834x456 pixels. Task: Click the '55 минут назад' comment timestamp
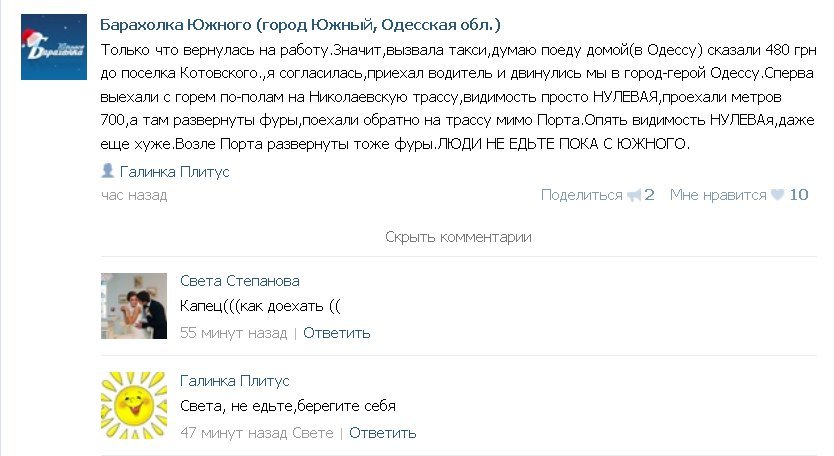click(233, 333)
